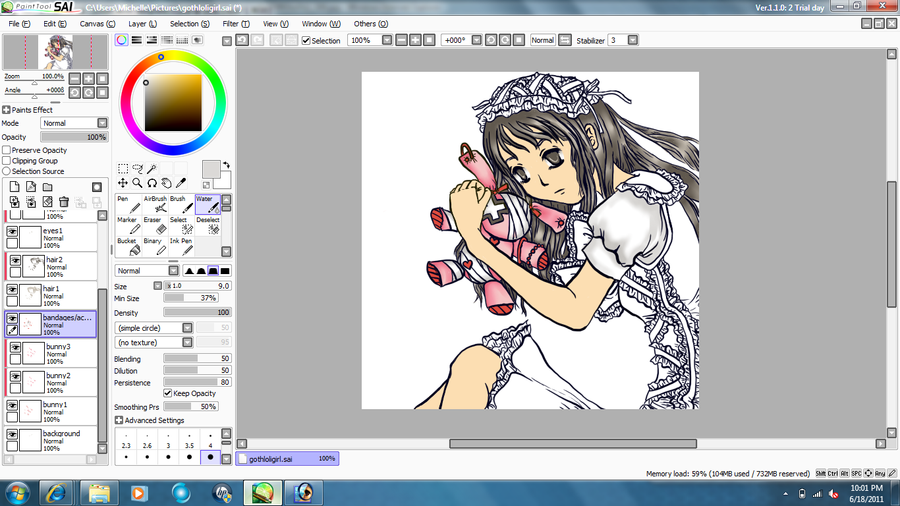
Task: Open the Filter menu
Action: (236, 24)
